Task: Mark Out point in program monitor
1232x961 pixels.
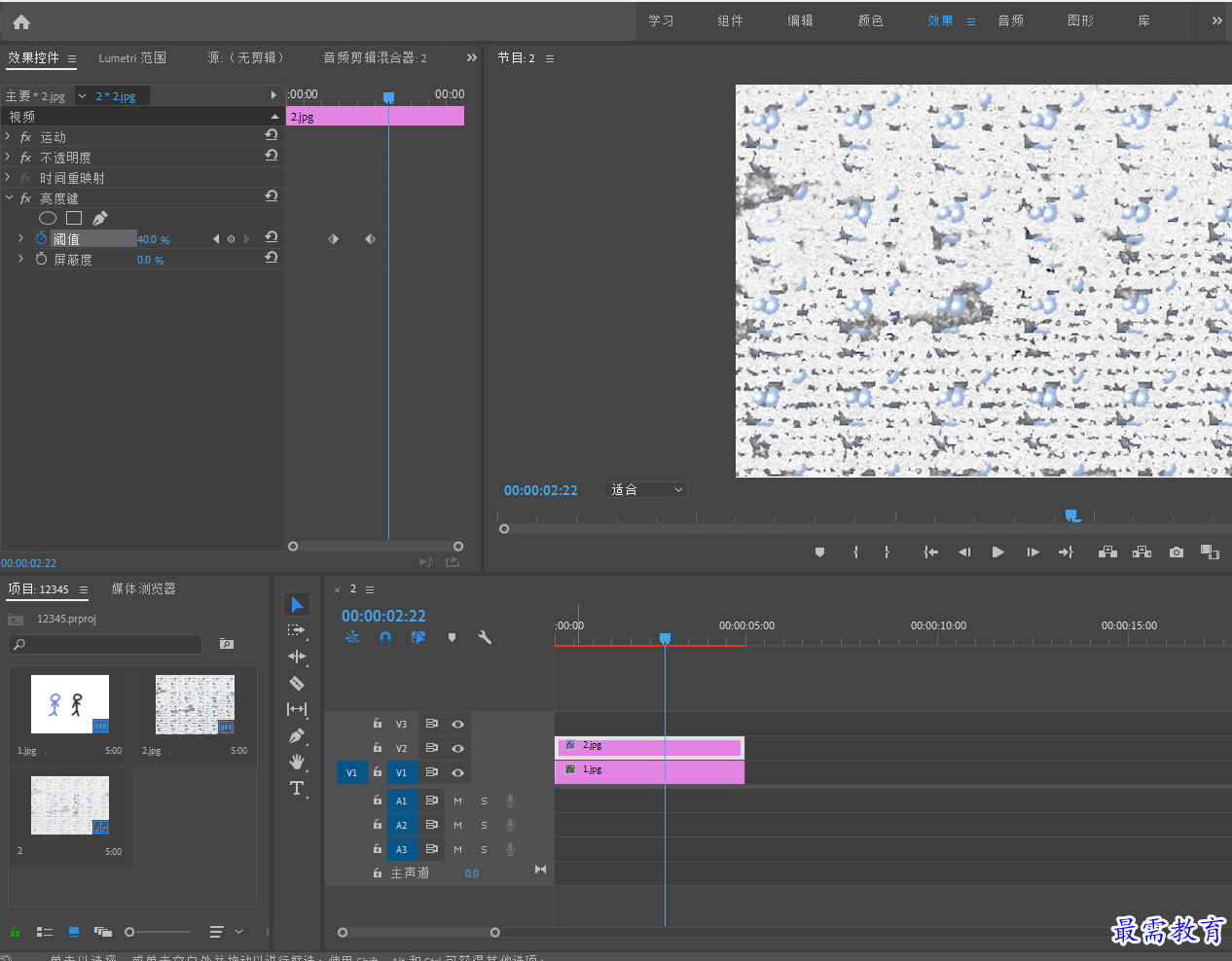Action: (887, 552)
